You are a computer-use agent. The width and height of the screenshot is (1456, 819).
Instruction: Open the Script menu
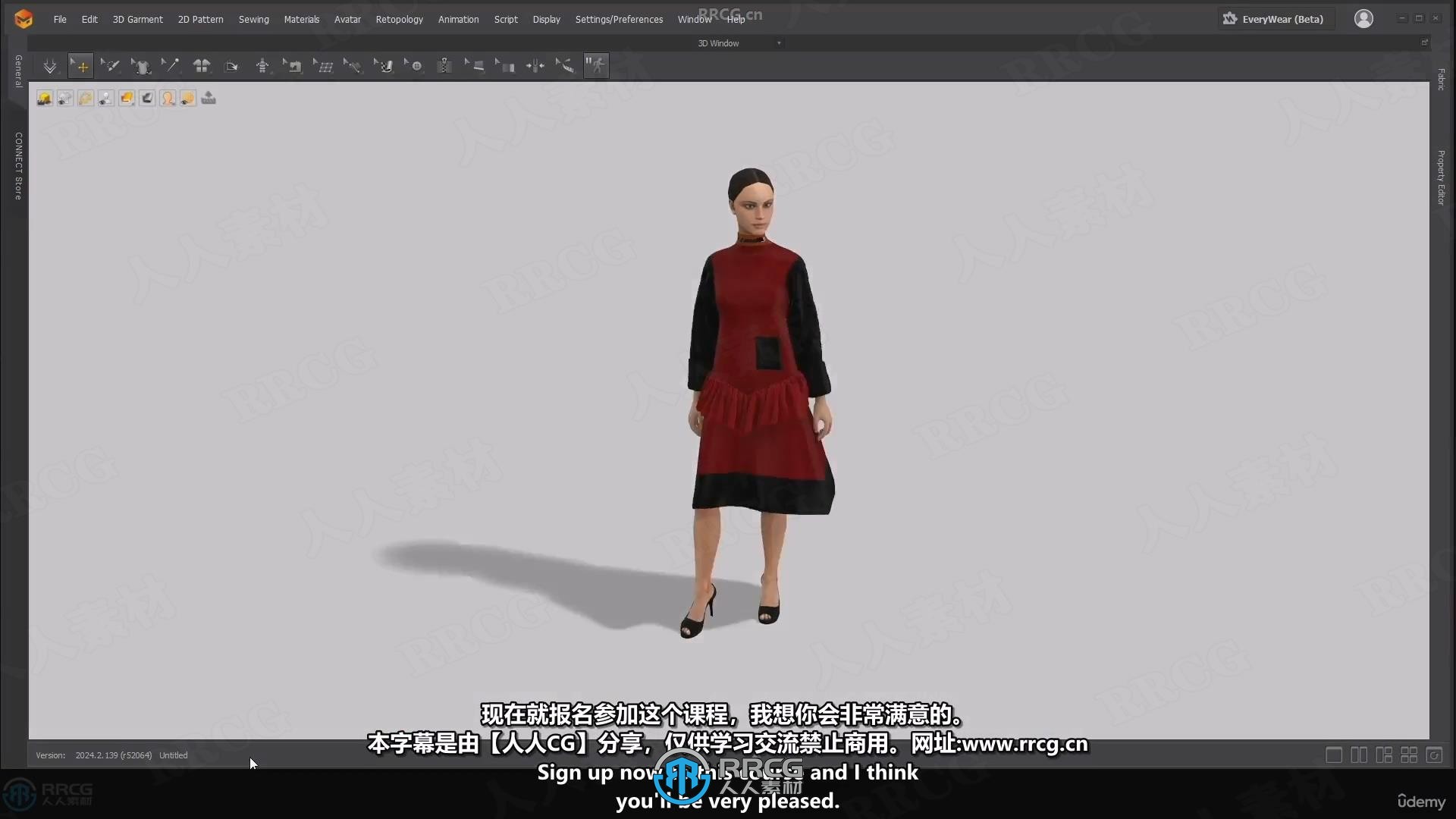point(506,19)
